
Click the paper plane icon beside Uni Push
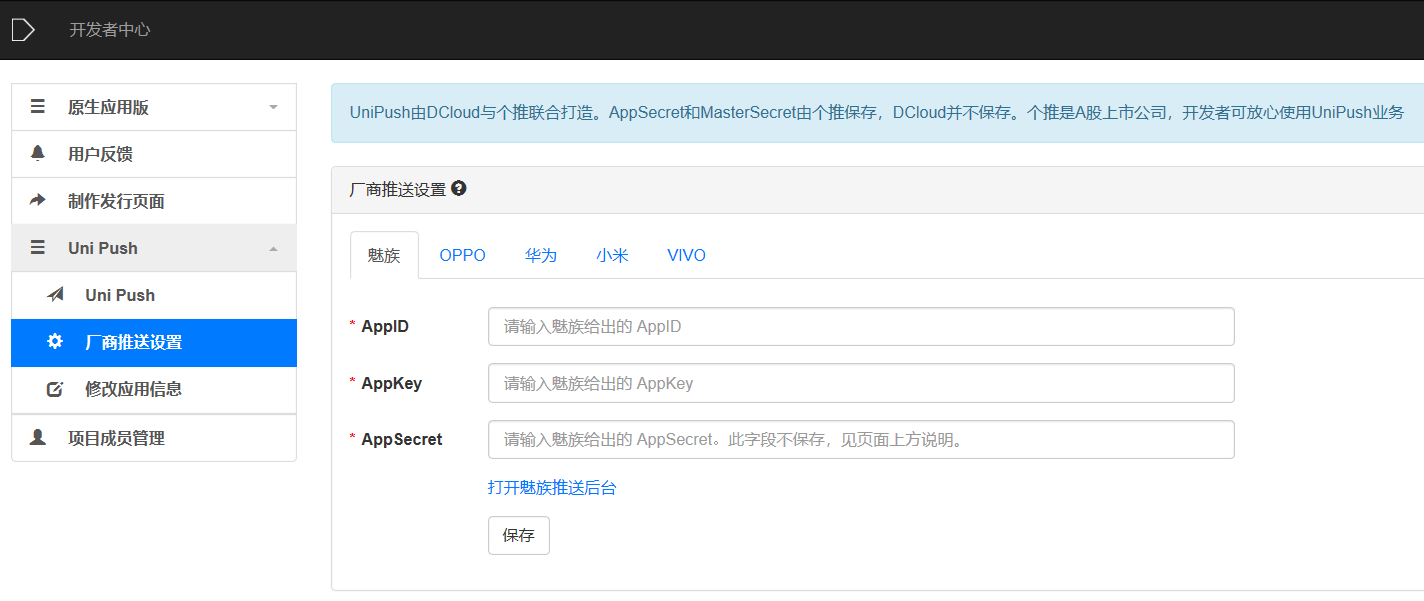coord(56,295)
